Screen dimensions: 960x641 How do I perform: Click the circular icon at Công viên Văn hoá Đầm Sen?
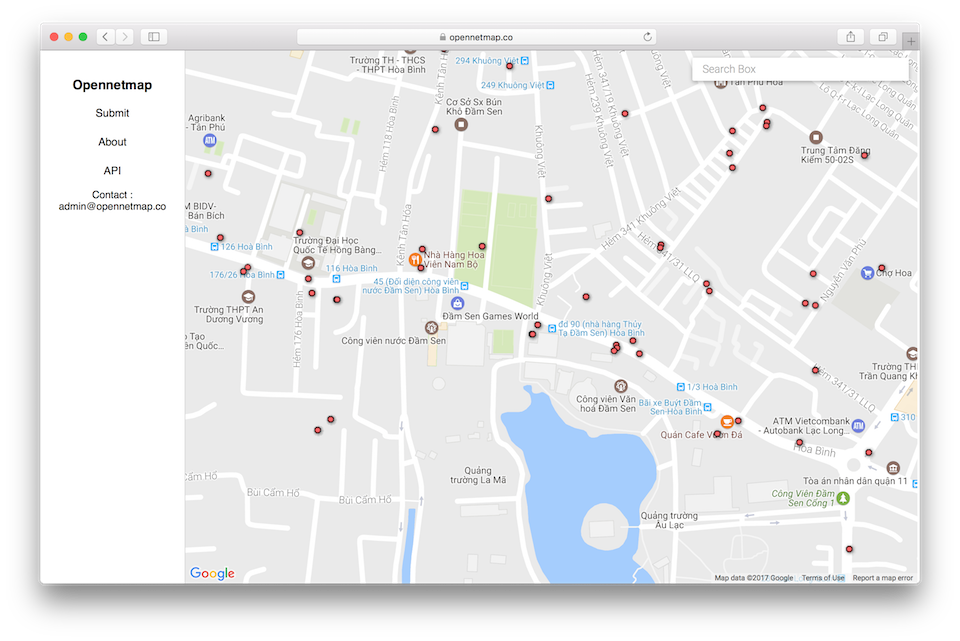(x=620, y=386)
